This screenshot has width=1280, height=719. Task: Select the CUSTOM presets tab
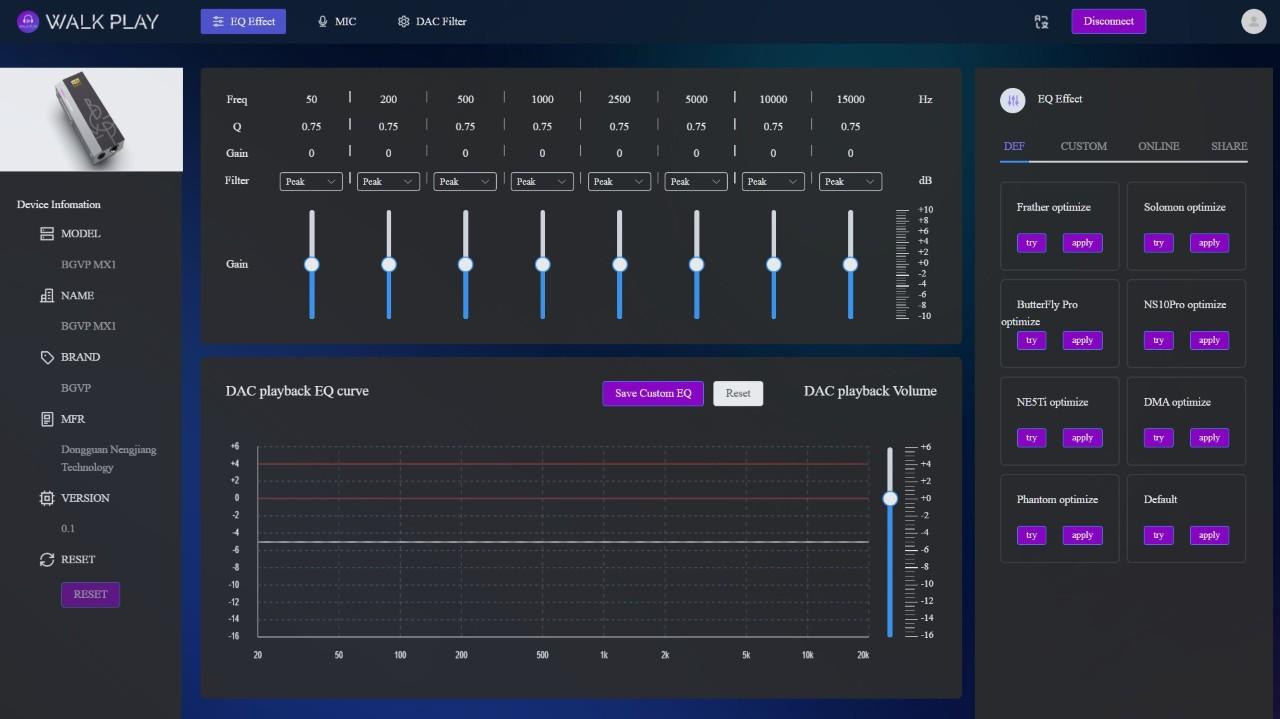tap(1083, 146)
